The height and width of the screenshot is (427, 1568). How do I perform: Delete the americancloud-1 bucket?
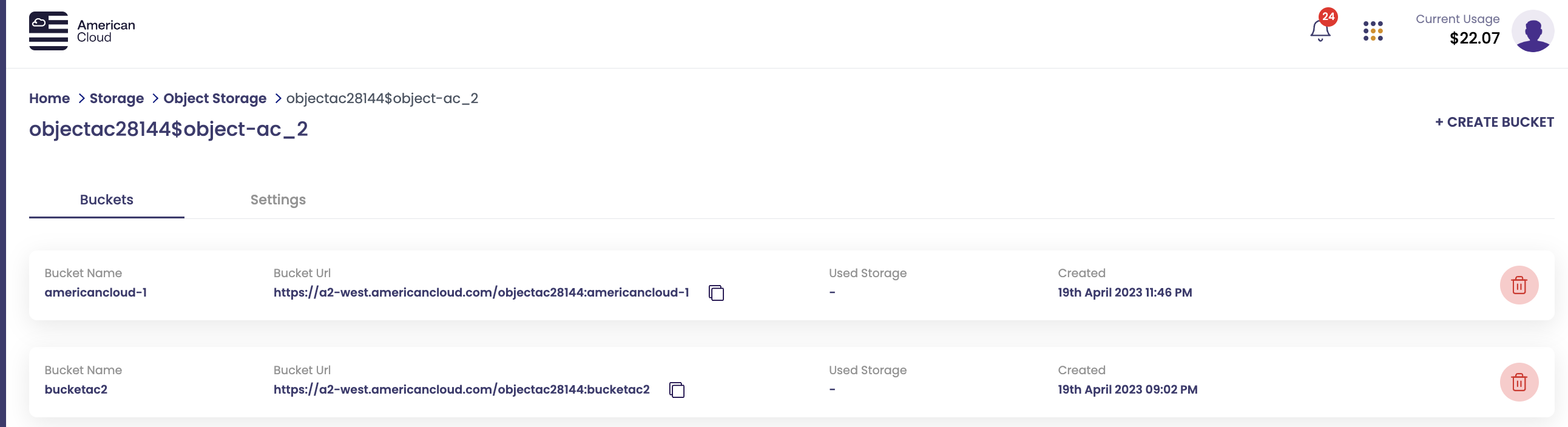coord(1519,285)
